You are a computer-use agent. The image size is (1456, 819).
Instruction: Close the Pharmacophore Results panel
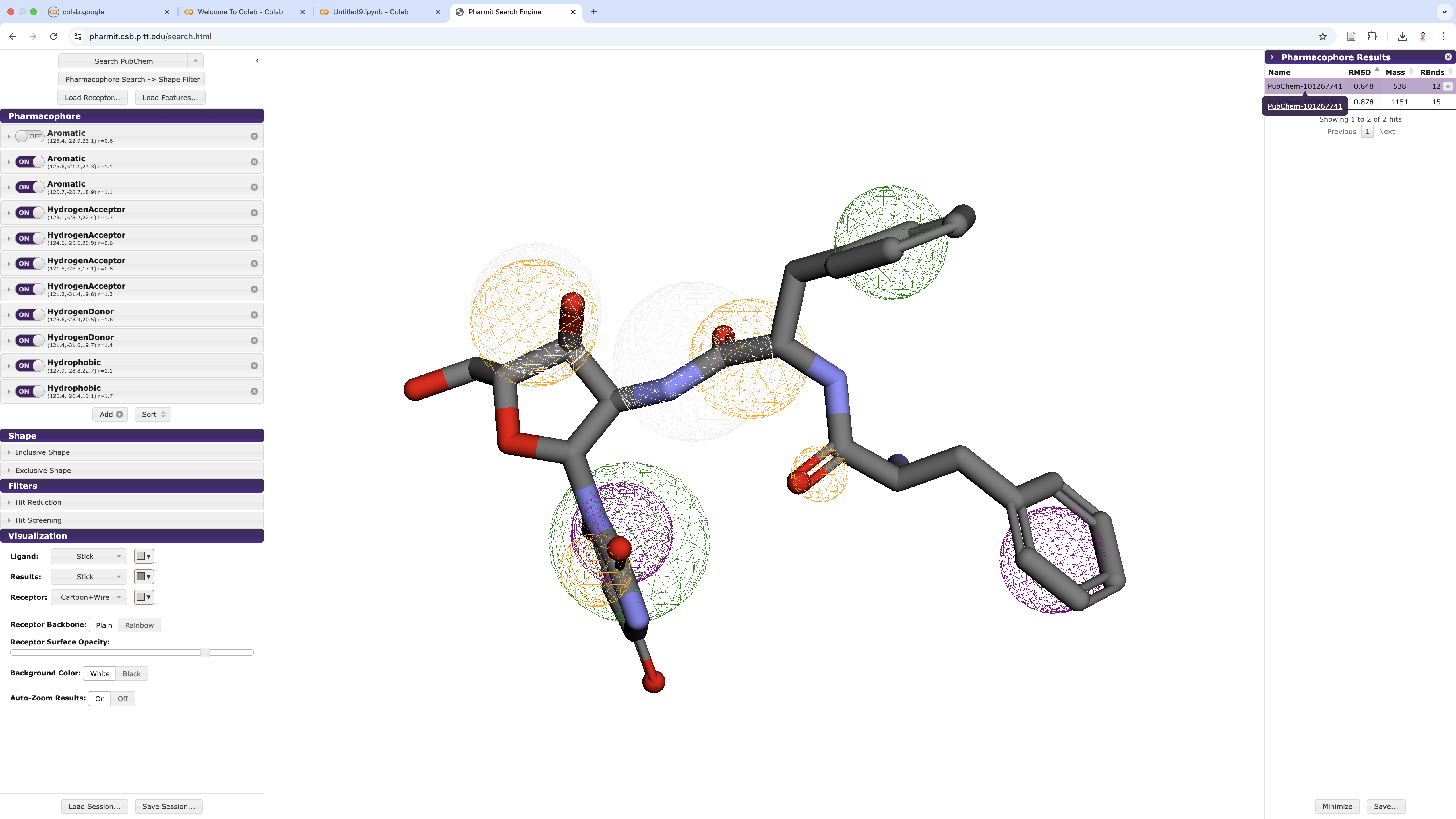(1447, 57)
